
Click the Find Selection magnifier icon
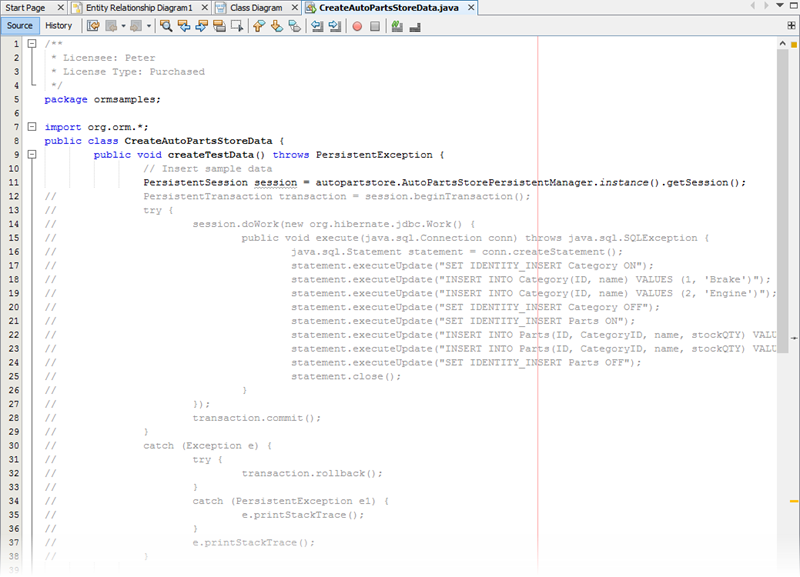(x=166, y=26)
